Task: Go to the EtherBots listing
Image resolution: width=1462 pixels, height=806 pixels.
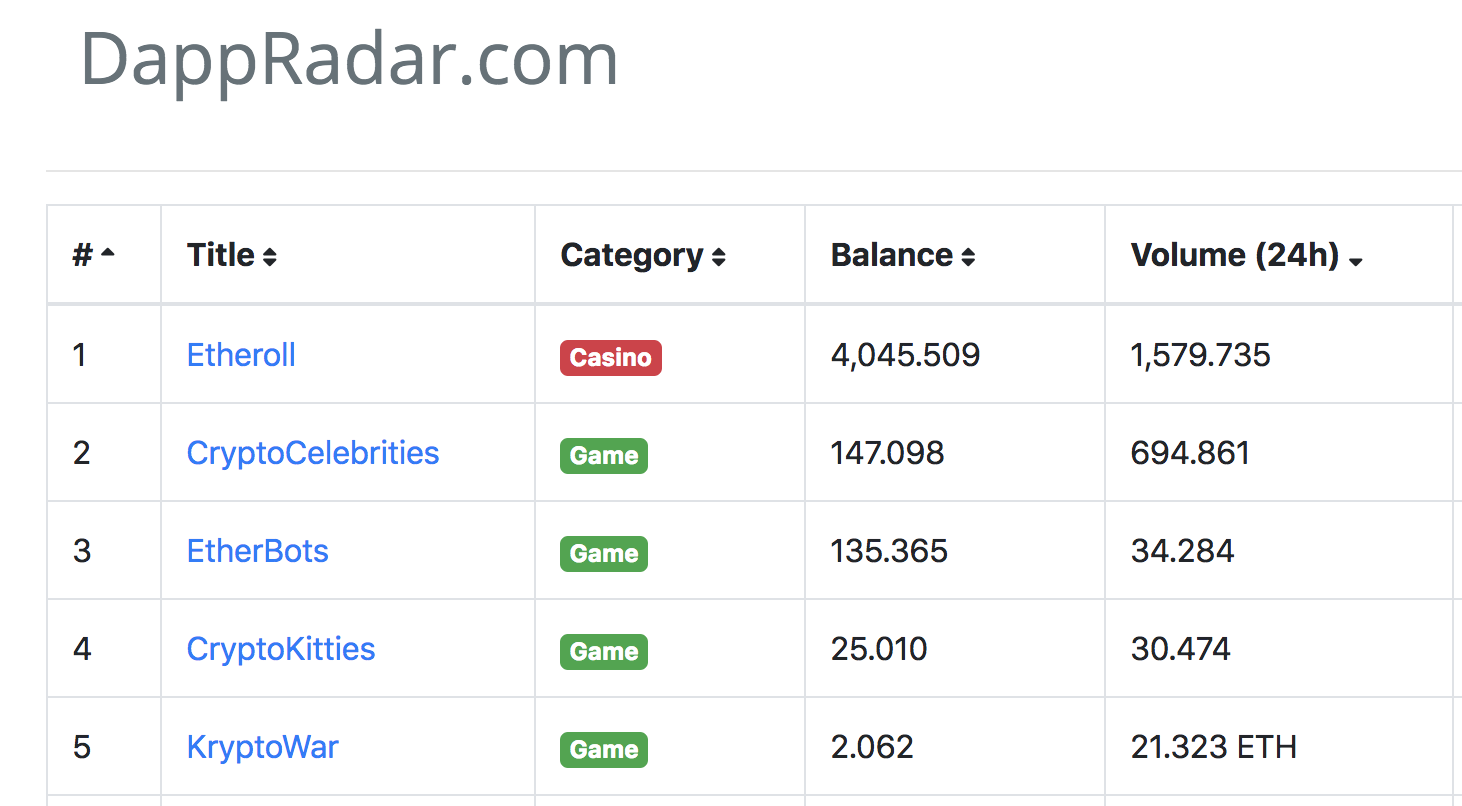Action: pos(258,551)
